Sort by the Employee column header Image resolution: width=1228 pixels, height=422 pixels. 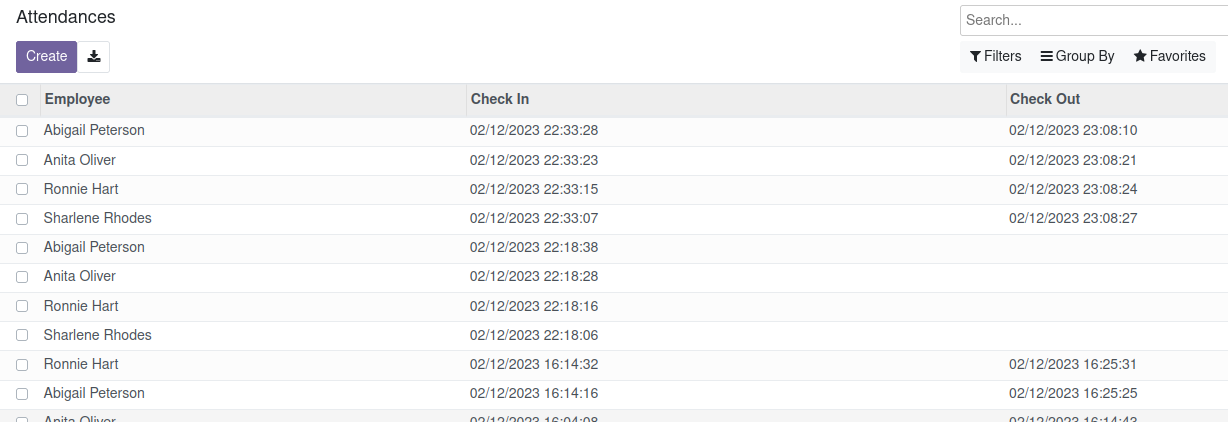click(x=77, y=99)
